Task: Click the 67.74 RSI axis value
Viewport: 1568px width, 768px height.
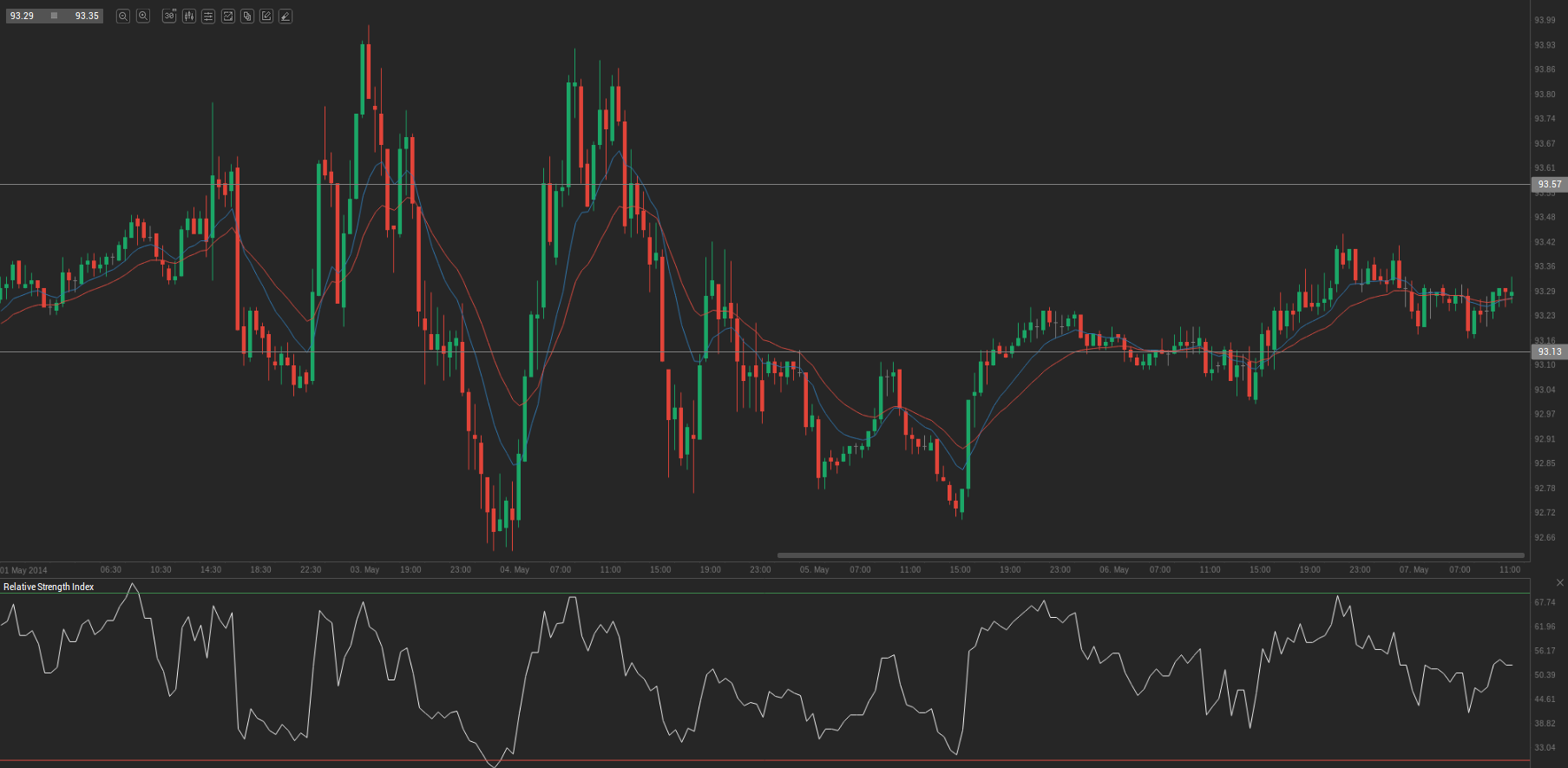Action: [1545, 602]
